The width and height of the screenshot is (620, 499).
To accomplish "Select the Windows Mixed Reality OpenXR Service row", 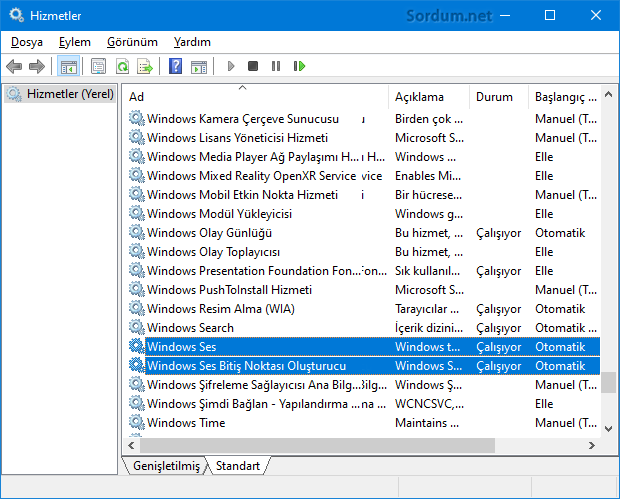I will pos(363,176).
